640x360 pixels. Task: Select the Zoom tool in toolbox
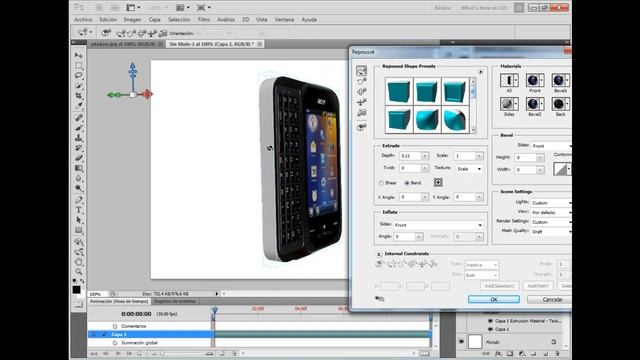click(78, 272)
